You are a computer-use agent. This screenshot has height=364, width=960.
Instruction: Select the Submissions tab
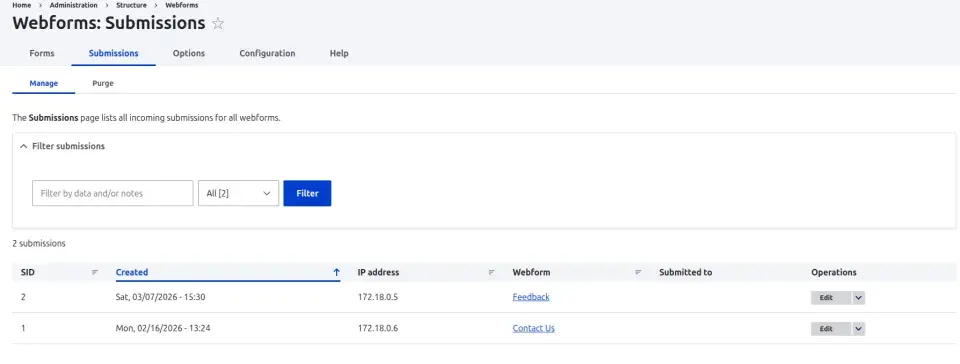(113, 53)
